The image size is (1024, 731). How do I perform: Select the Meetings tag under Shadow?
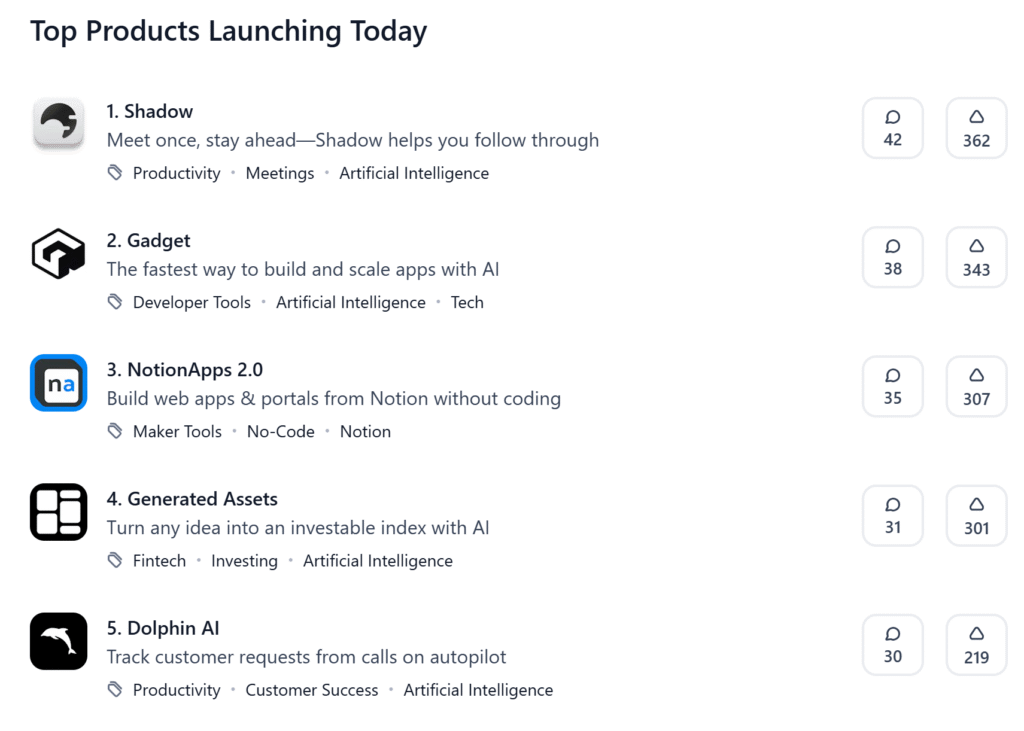(280, 173)
